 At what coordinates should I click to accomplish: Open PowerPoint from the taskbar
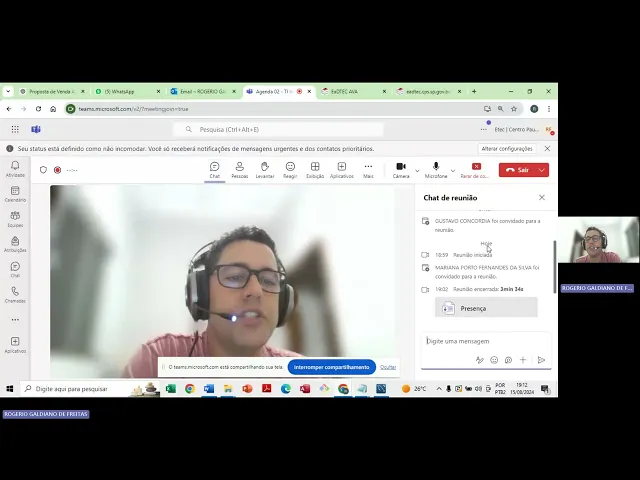(247, 389)
